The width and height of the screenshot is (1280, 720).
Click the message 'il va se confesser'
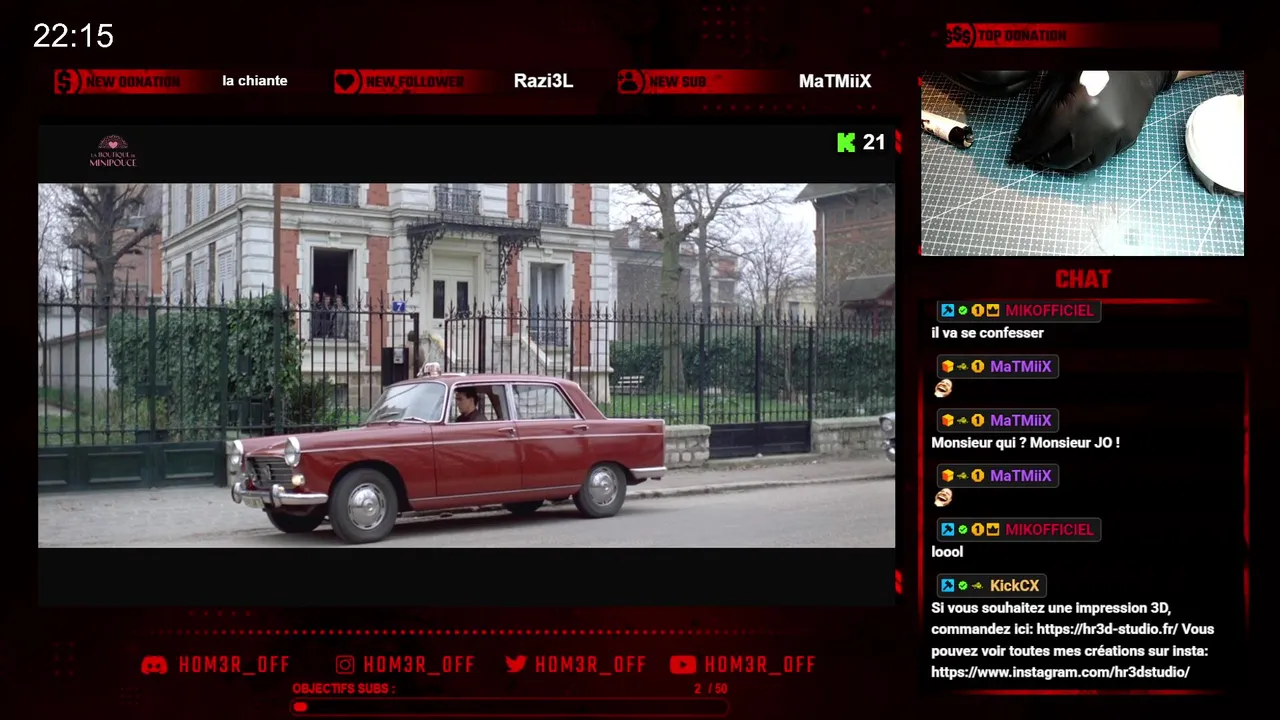[x=987, y=333]
